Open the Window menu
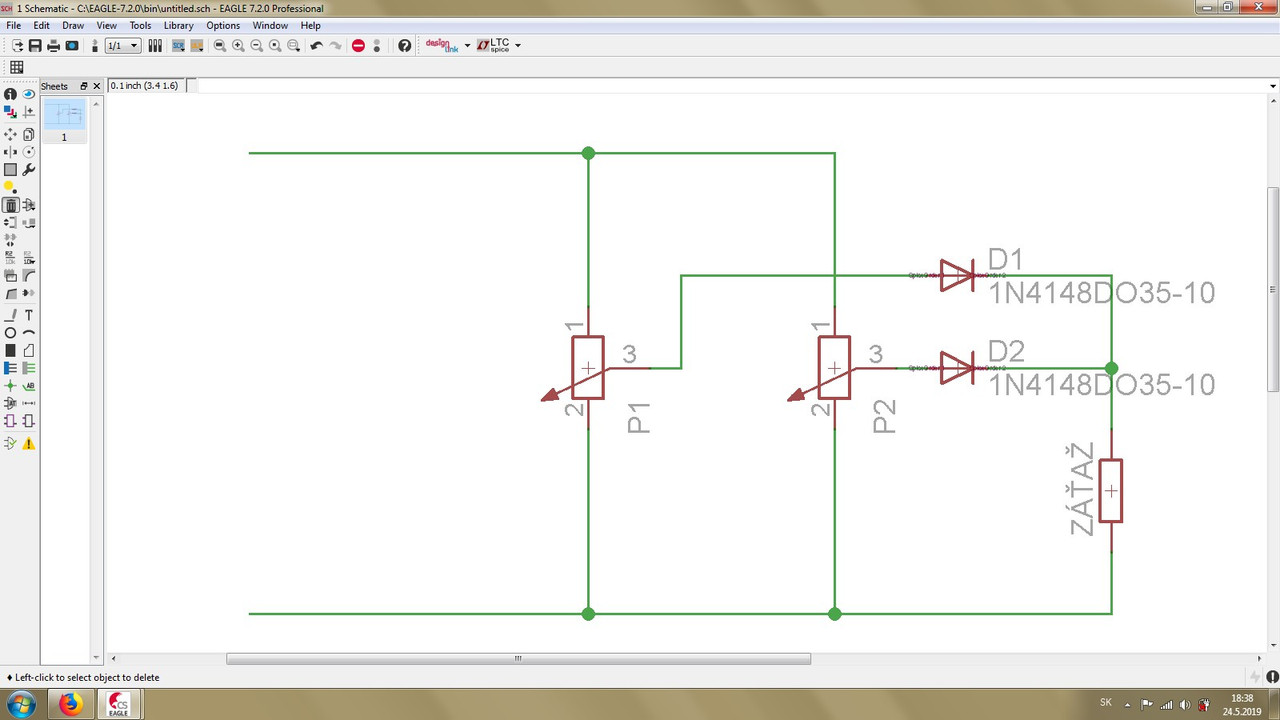This screenshot has height=720, width=1280. point(270,25)
